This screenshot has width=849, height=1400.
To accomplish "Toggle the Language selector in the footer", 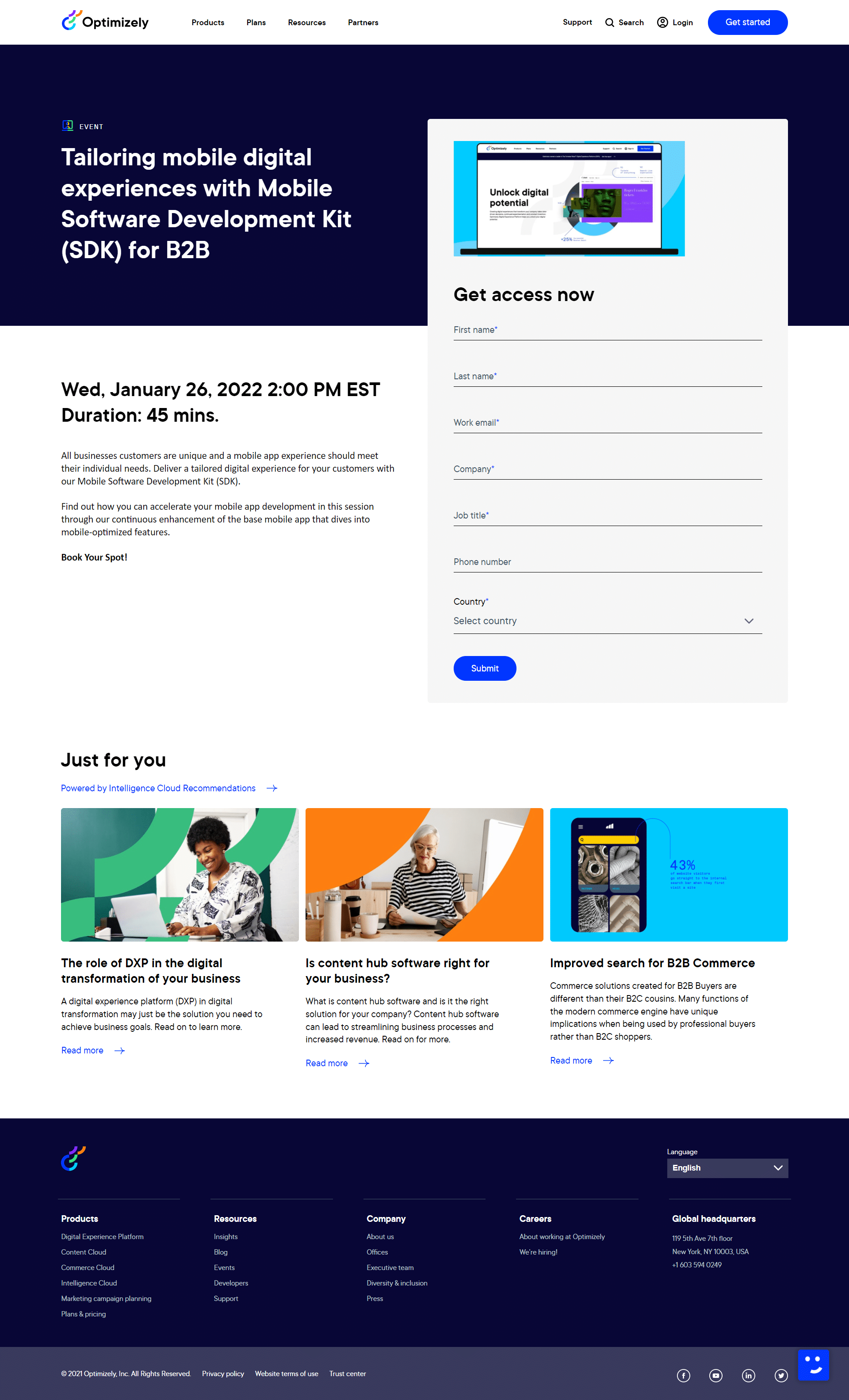I will pos(728,1168).
